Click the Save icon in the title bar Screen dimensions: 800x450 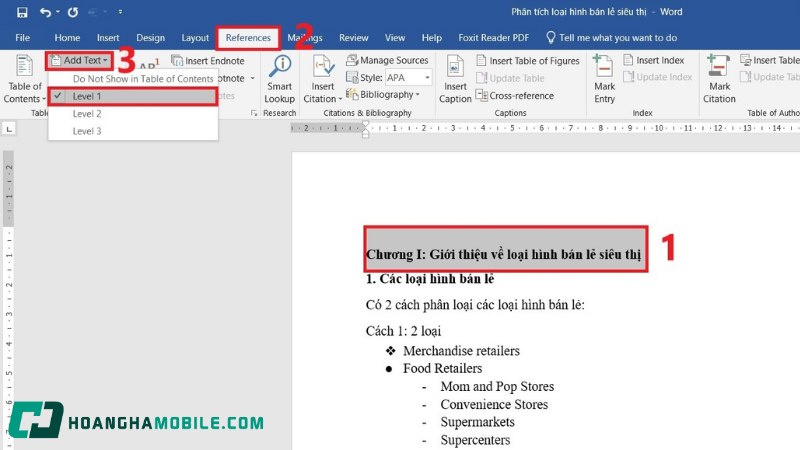[x=21, y=13]
